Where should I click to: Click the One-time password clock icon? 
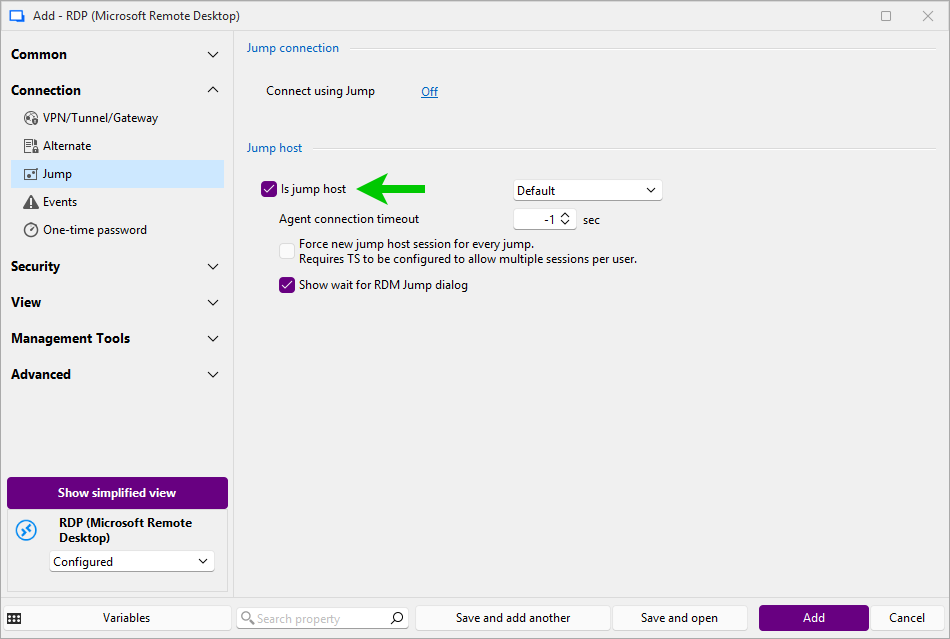(x=31, y=230)
